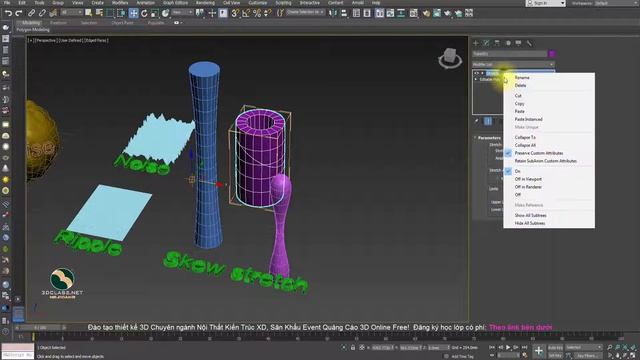Select the Select and Rotate tool
Viewport: 640px width, 360px height.
pos(144,13)
